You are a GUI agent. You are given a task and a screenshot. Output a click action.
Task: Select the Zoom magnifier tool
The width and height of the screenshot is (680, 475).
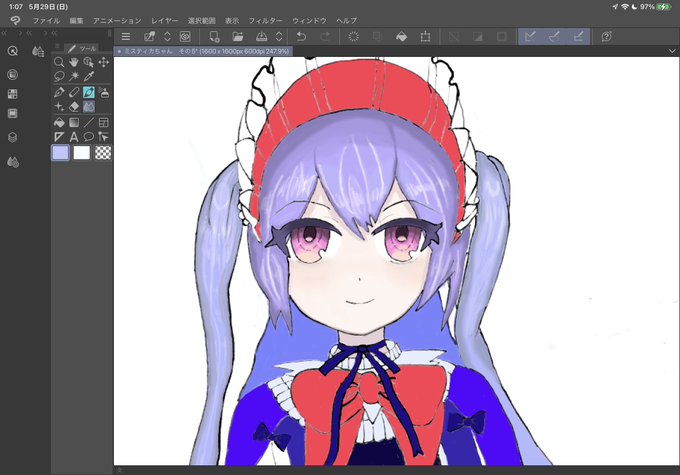tap(59, 62)
